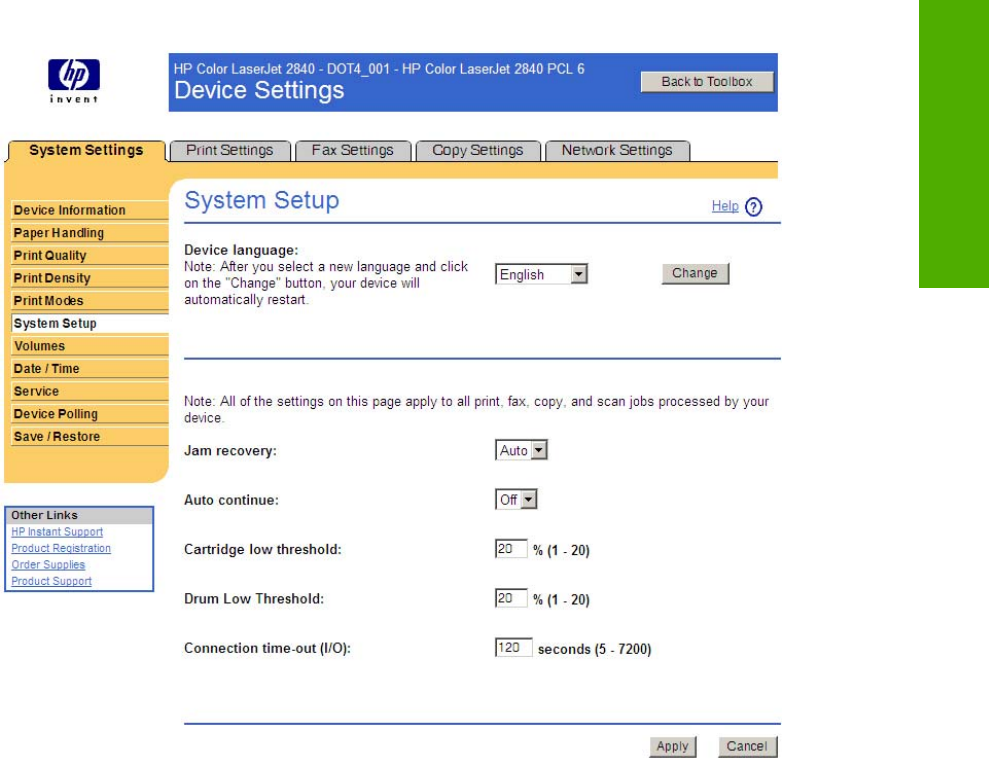The height and width of the screenshot is (765, 989).
Task: Click the 'Jam recovery:' label
Action: point(230,451)
